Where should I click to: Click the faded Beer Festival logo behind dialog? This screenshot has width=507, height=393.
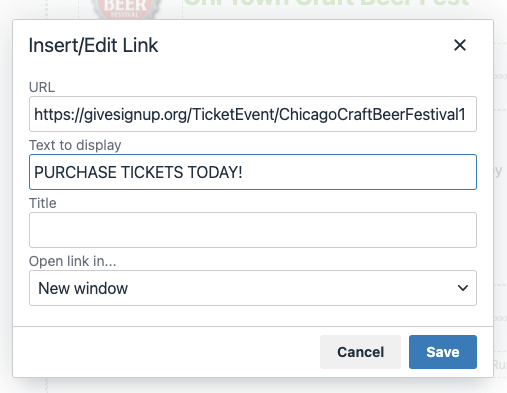click(125, 9)
